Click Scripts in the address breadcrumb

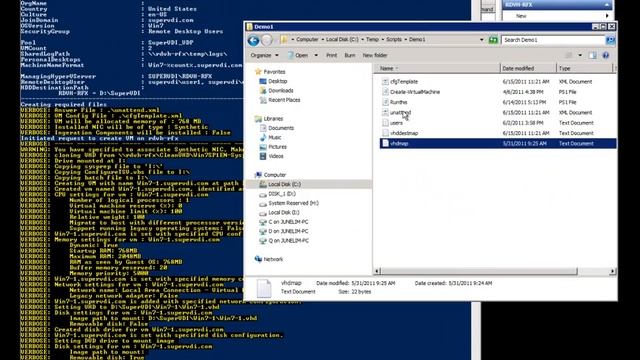click(x=394, y=40)
